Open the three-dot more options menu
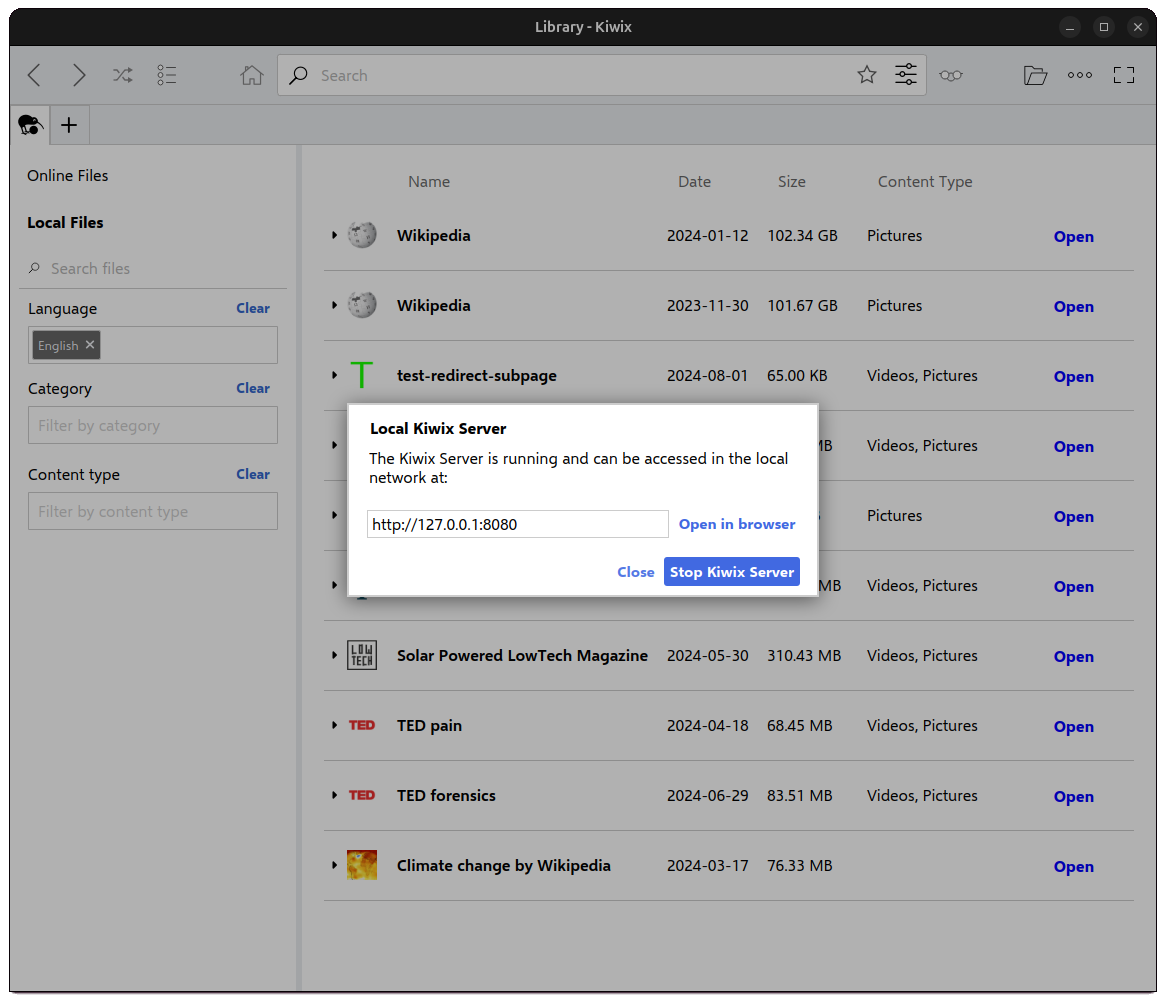 point(1080,75)
